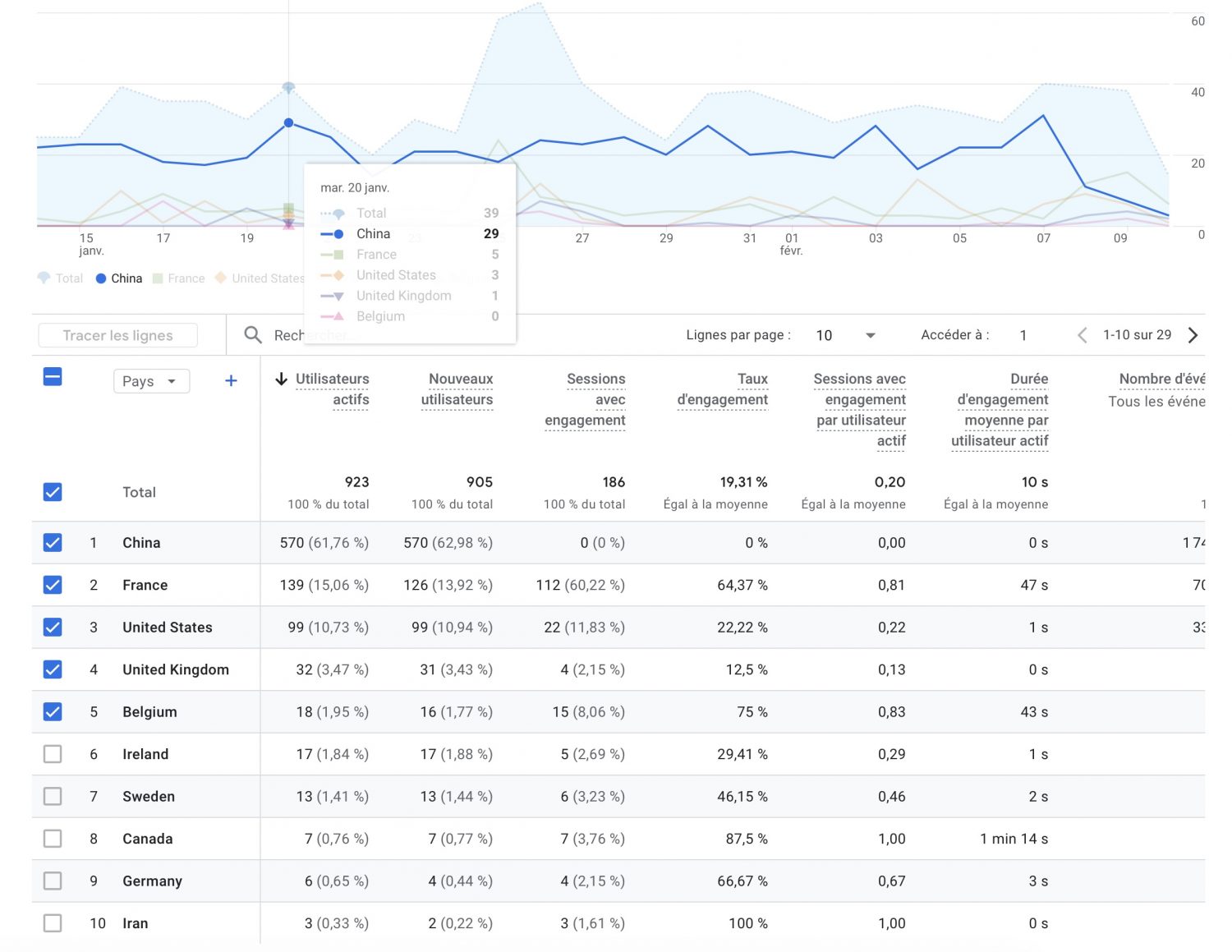The width and height of the screenshot is (1232, 952).
Task: Open the Pays dimension dropdown
Action: coord(151,381)
